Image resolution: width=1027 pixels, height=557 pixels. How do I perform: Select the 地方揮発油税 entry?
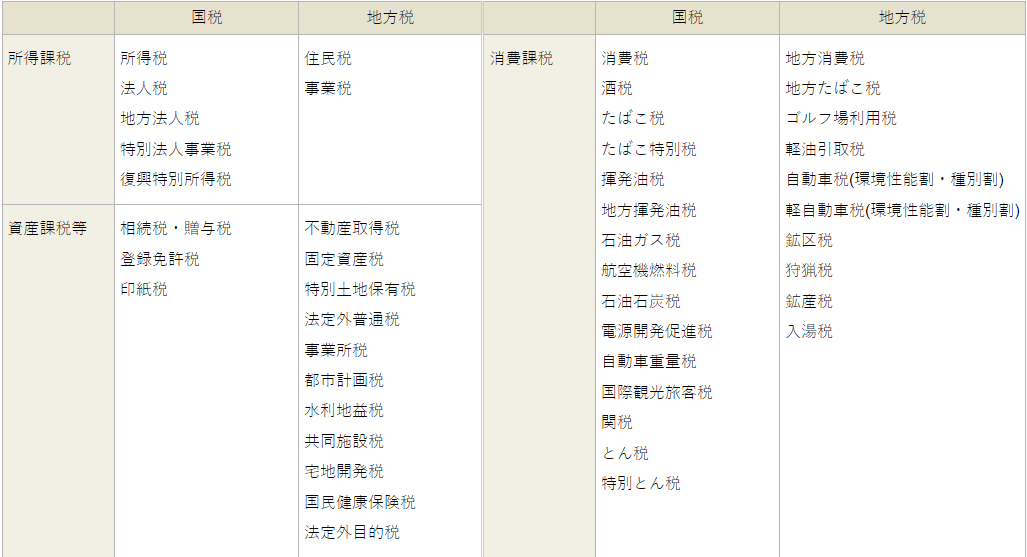coord(649,210)
